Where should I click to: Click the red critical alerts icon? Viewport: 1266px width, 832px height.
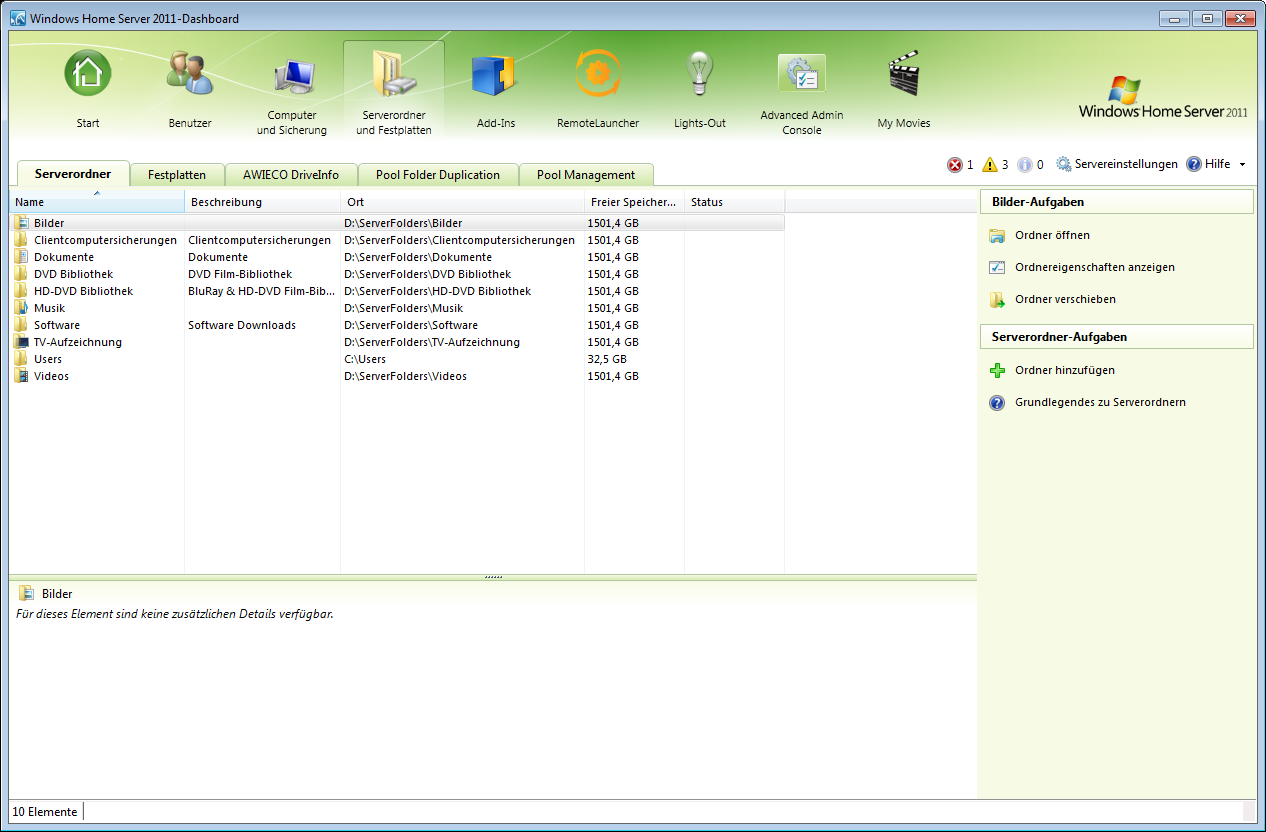[955, 165]
